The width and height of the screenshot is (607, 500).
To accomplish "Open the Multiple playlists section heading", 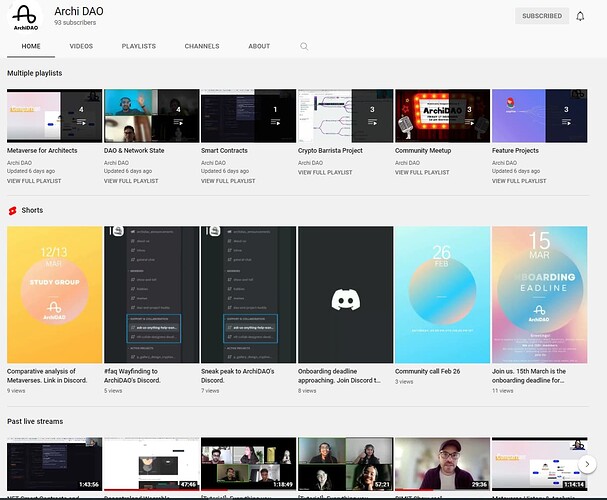I will click(34, 73).
